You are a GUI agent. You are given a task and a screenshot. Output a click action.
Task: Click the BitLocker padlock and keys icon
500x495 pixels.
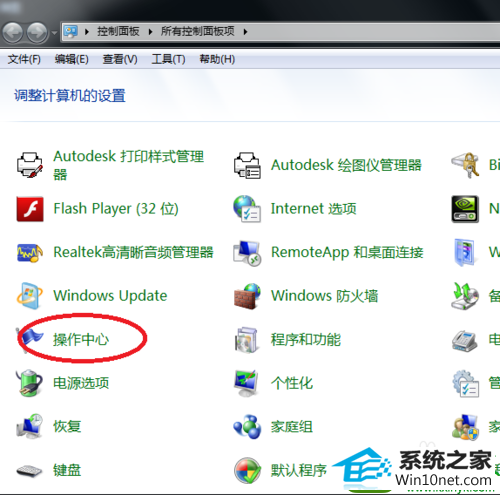(465, 165)
